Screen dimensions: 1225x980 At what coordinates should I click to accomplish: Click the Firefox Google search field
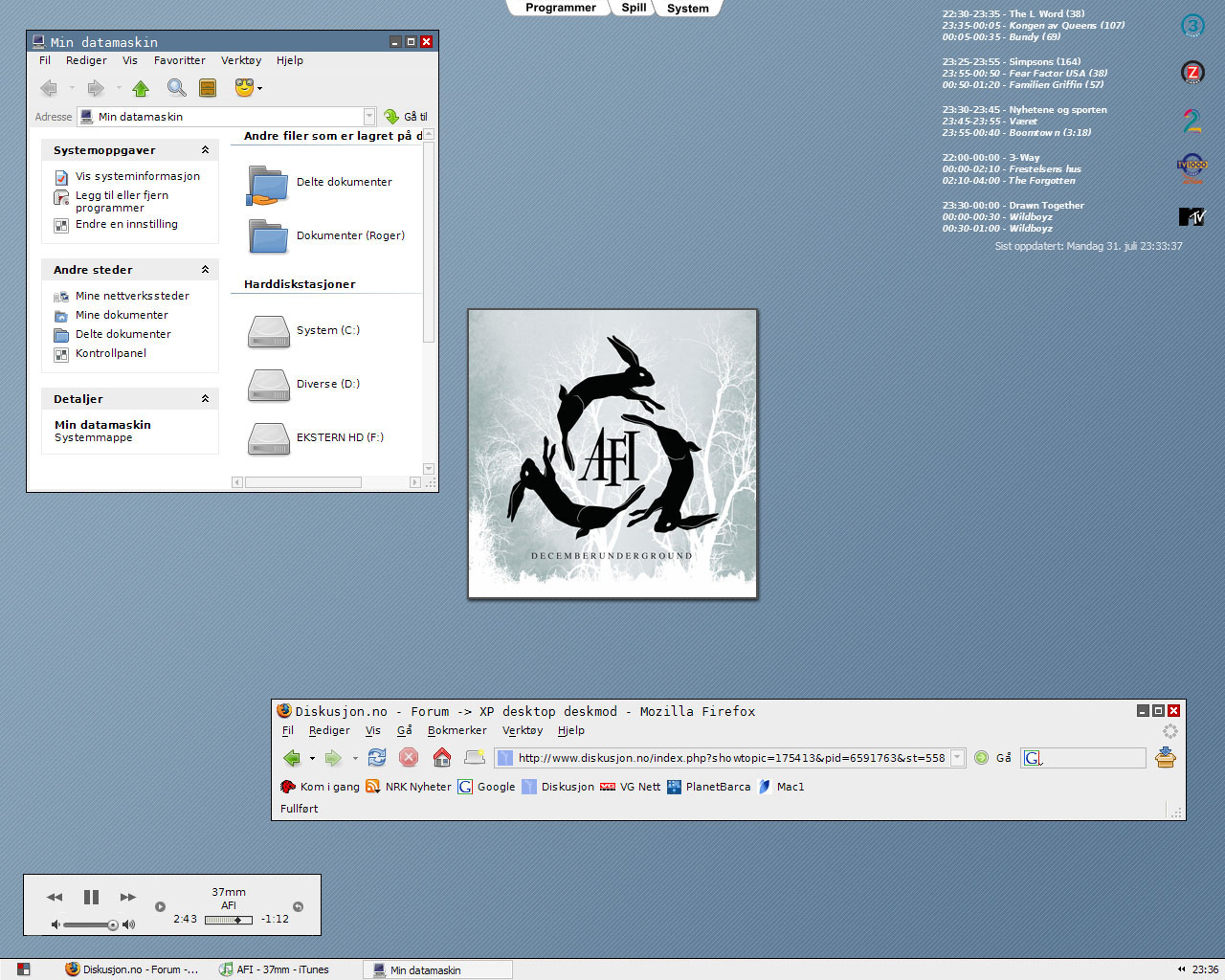point(1082,758)
